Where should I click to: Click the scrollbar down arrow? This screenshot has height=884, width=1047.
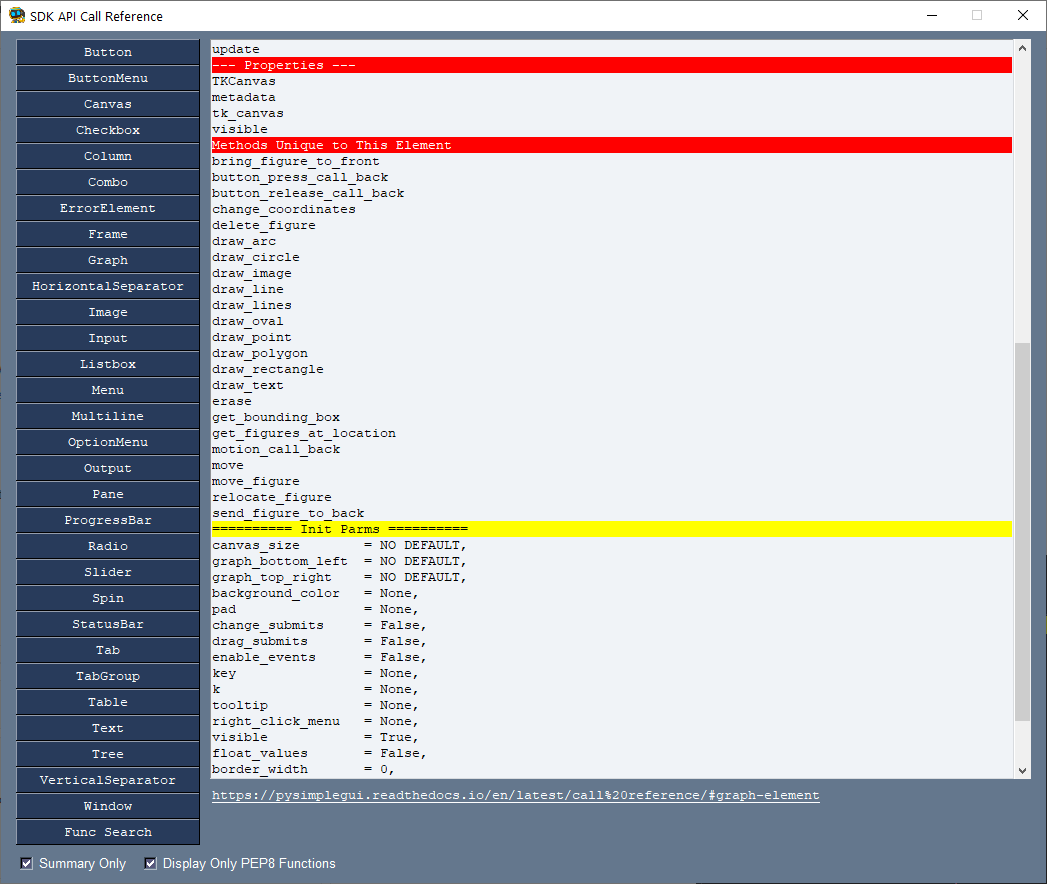point(1022,770)
